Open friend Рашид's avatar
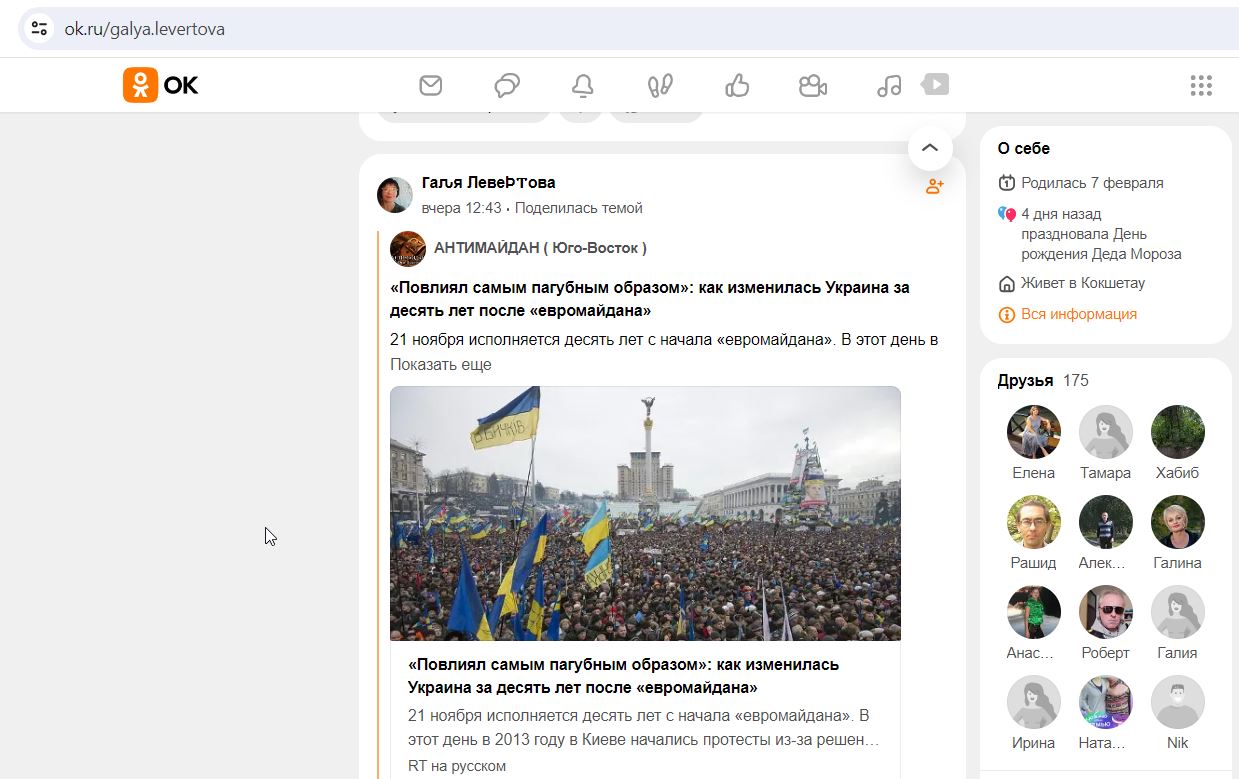The width and height of the screenshot is (1239, 779). point(1034,522)
